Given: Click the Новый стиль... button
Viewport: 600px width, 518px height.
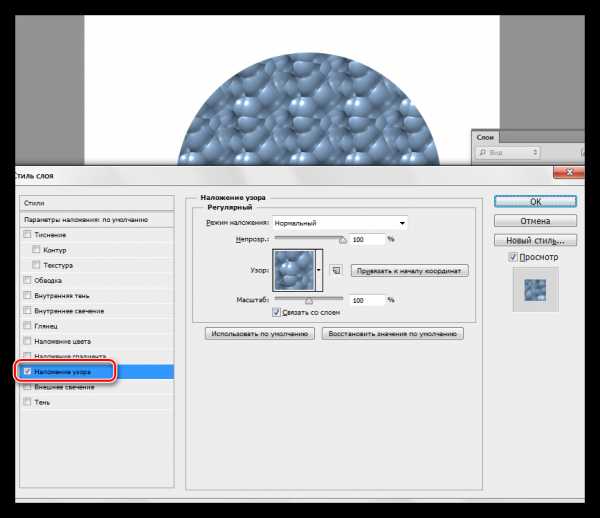Looking at the screenshot, I should [535, 240].
